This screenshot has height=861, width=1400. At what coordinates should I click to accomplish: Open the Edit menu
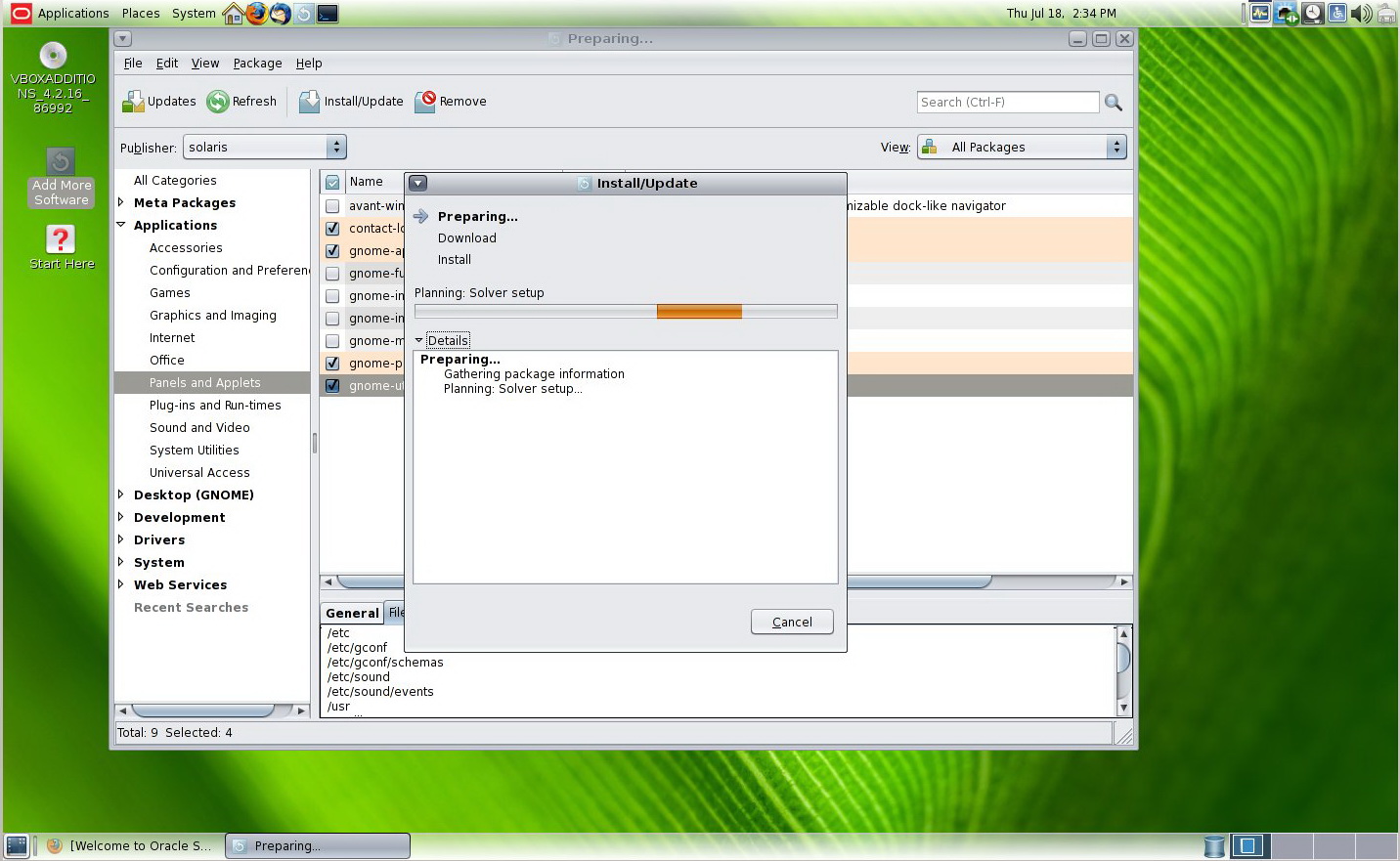167,64
